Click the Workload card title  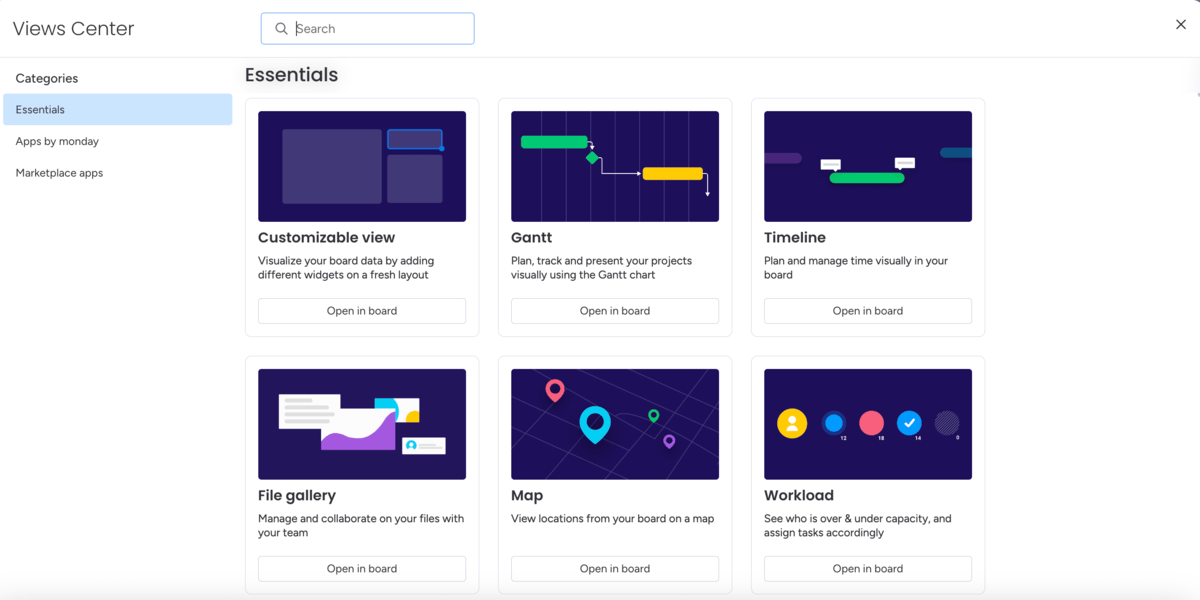pos(798,496)
